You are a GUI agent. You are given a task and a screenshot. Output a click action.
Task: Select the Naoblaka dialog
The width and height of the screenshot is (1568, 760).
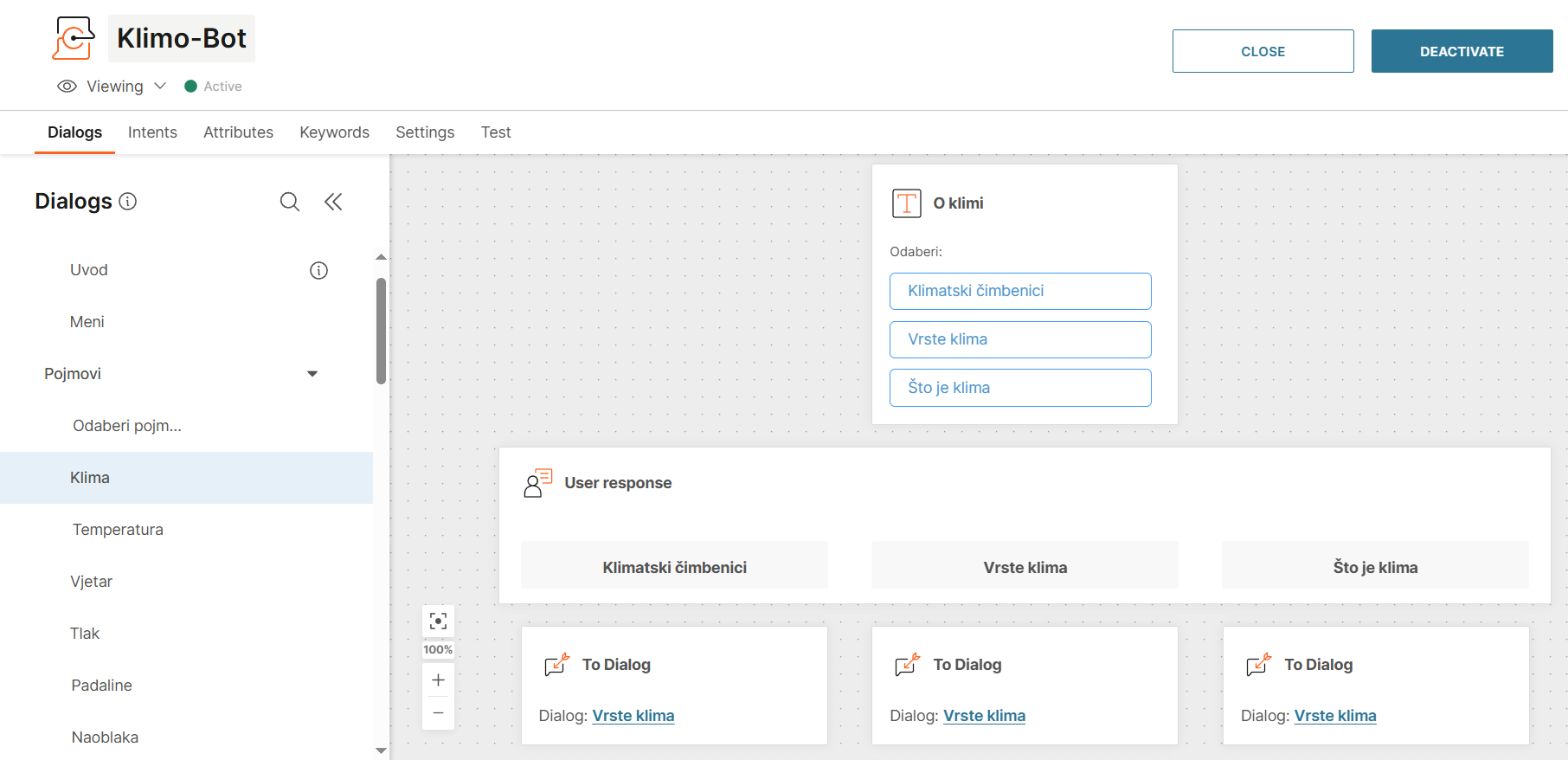click(x=186, y=737)
